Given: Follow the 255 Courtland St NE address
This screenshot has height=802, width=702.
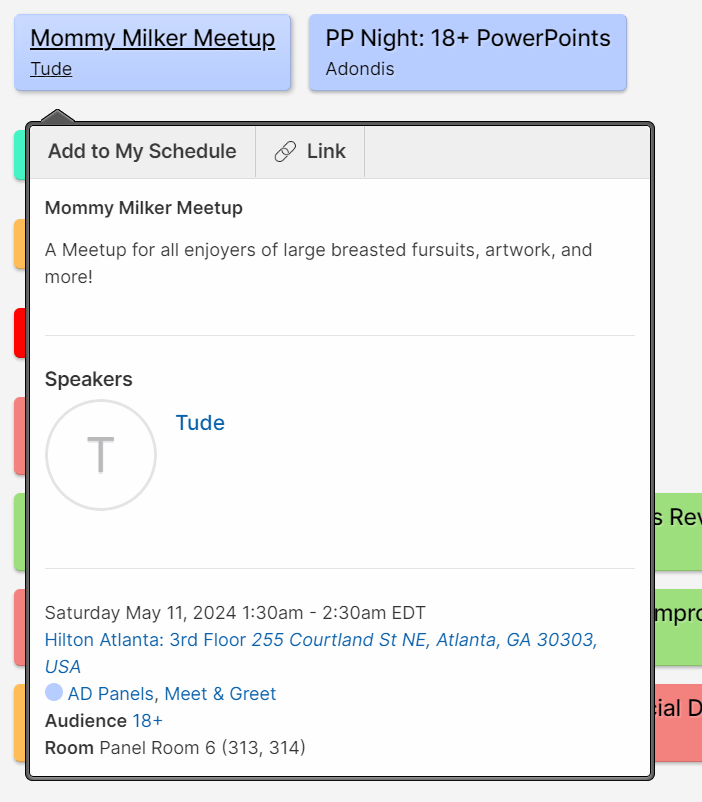Looking at the screenshot, I should [423, 640].
